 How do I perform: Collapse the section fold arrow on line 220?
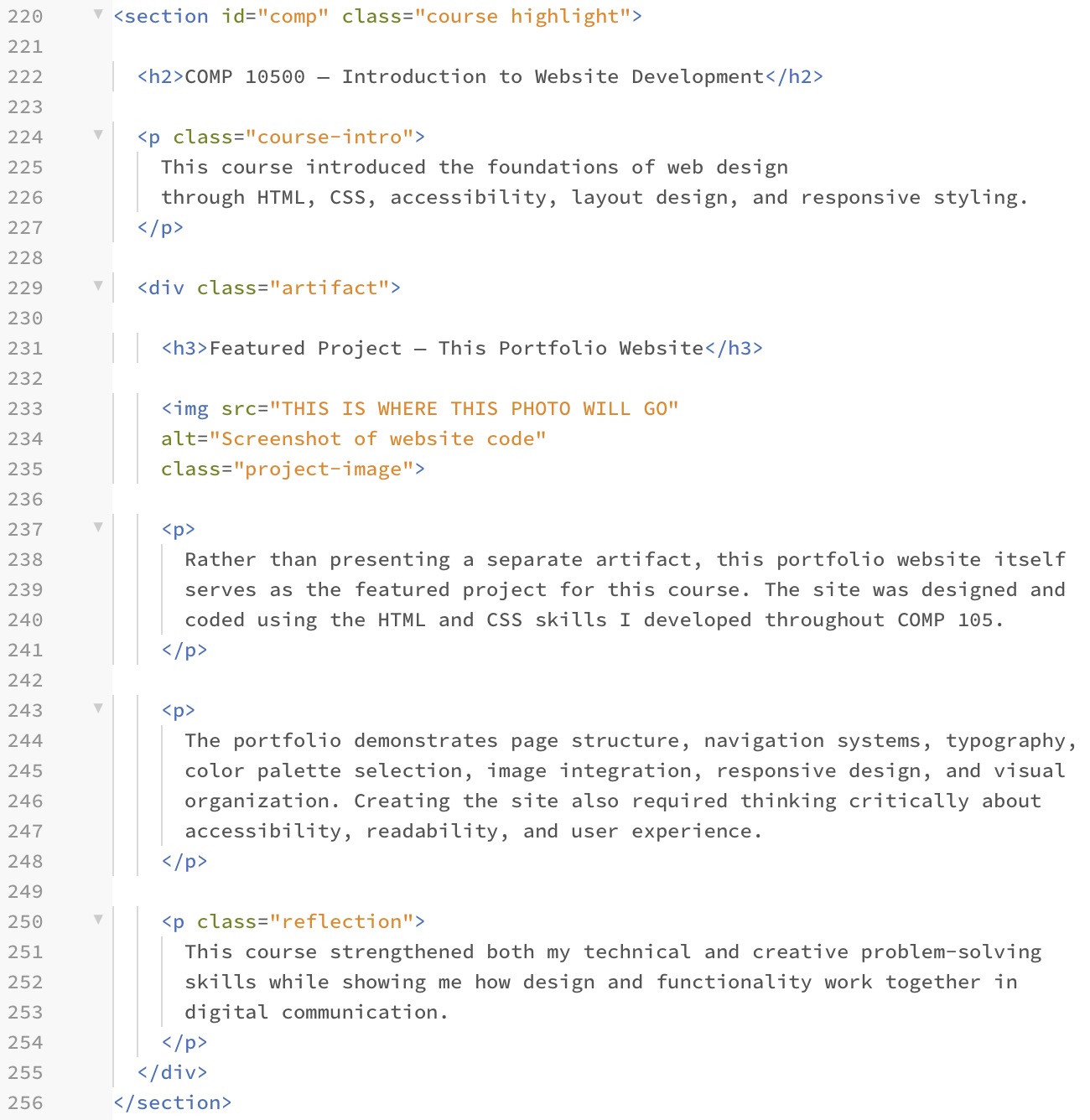pos(98,13)
